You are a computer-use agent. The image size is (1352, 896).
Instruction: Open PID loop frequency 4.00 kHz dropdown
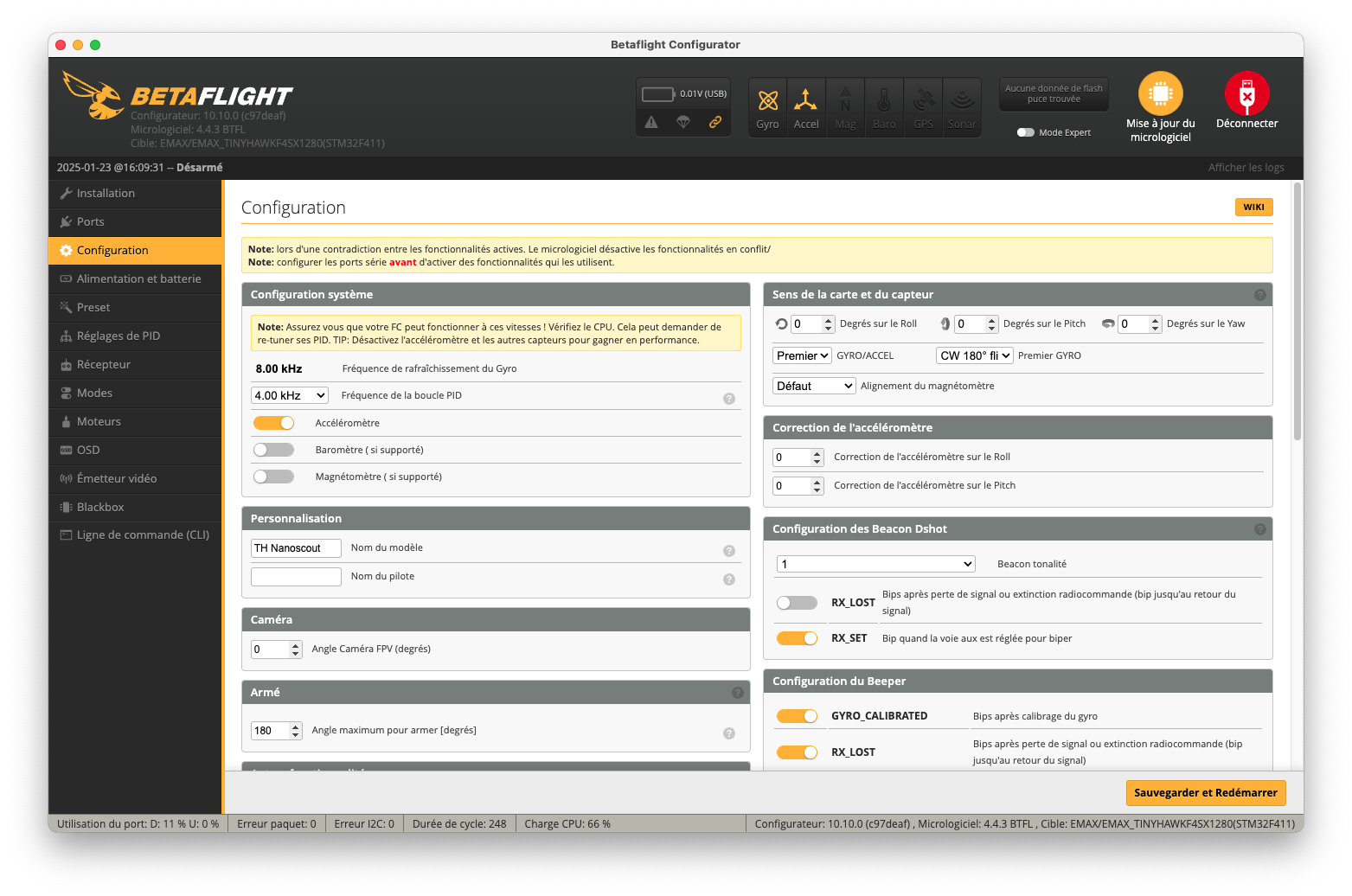click(x=290, y=395)
